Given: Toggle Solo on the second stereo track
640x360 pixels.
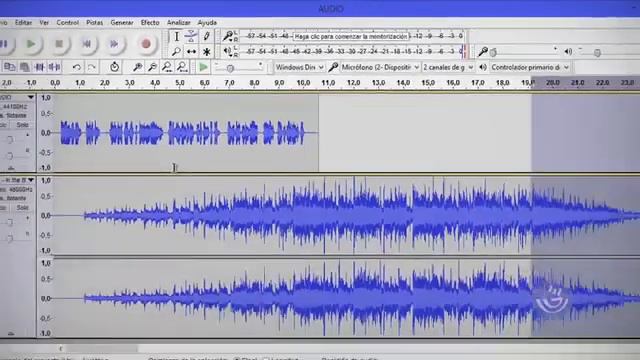Looking at the screenshot, I should pyautogui.click(x=22, y=208).
